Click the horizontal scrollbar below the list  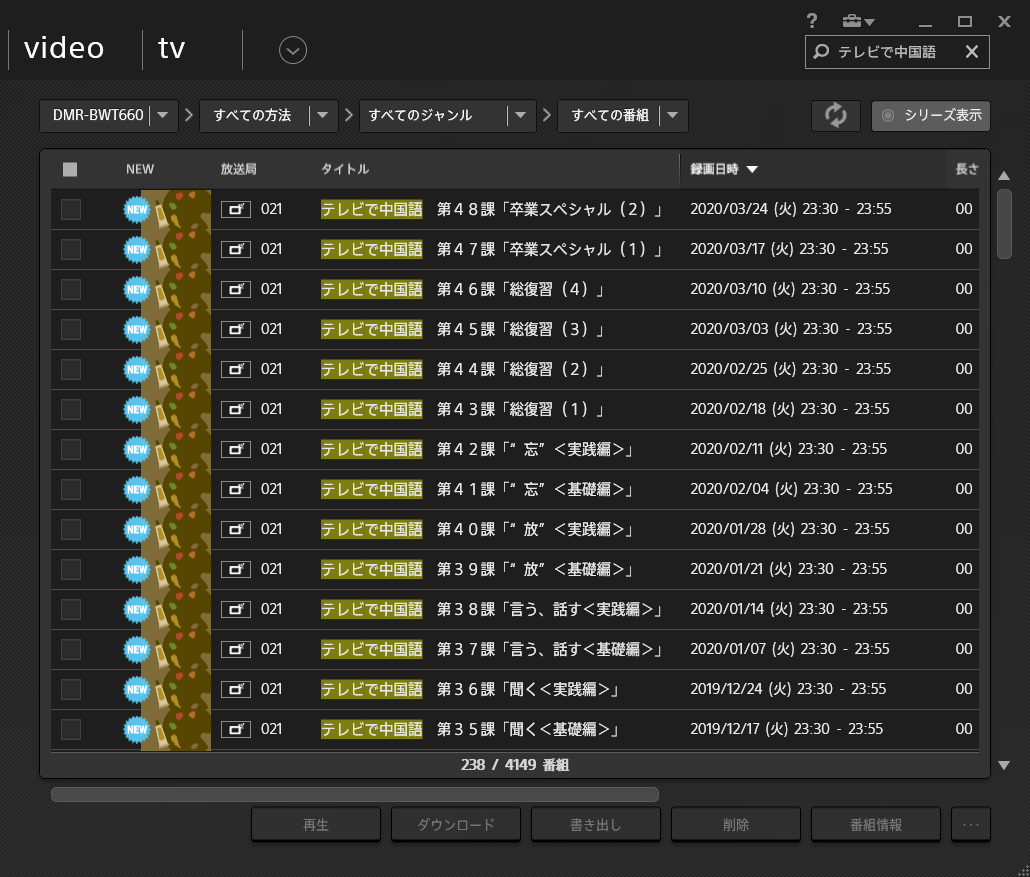pos(355,795)
